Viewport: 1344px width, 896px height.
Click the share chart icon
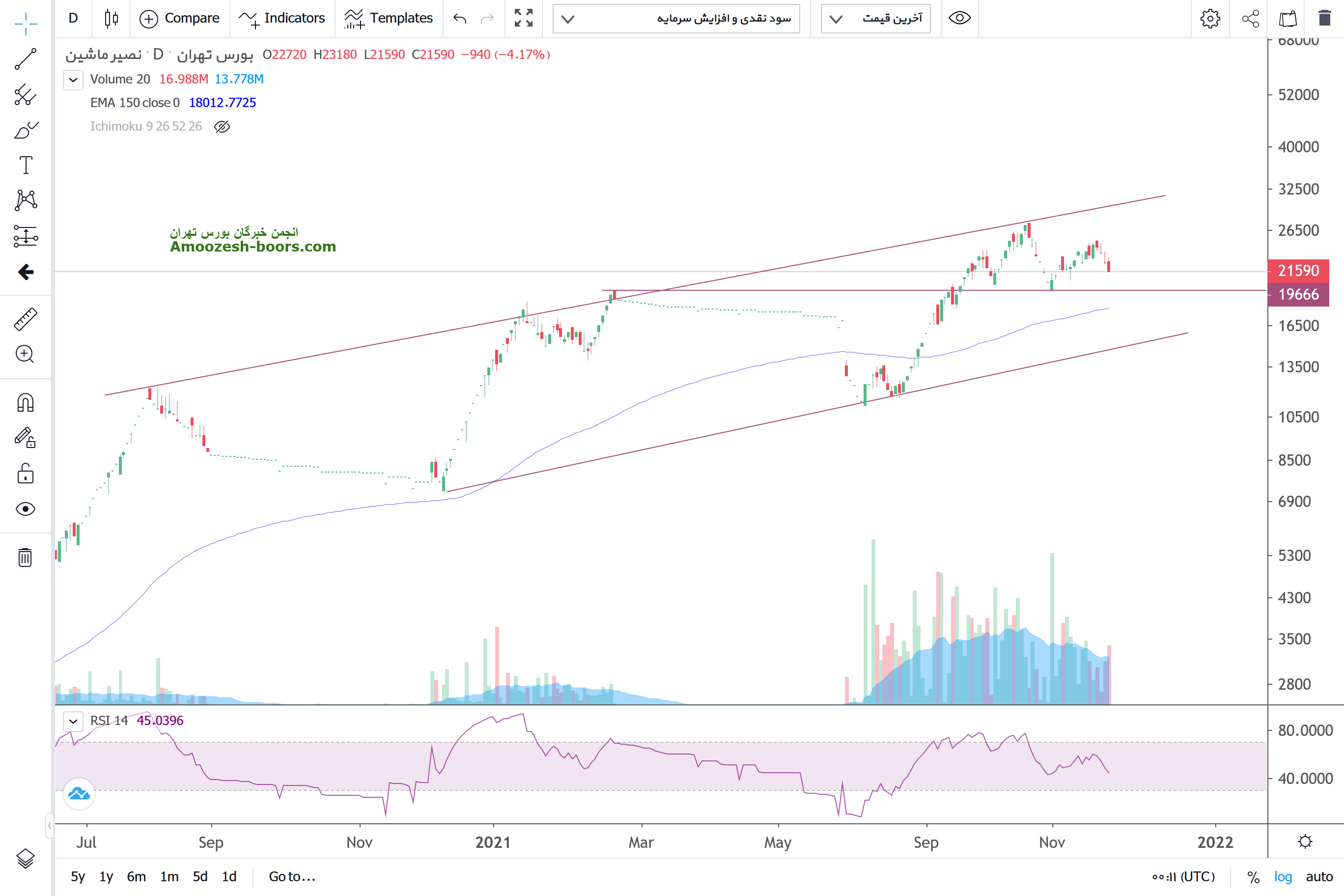point(1250,18)
